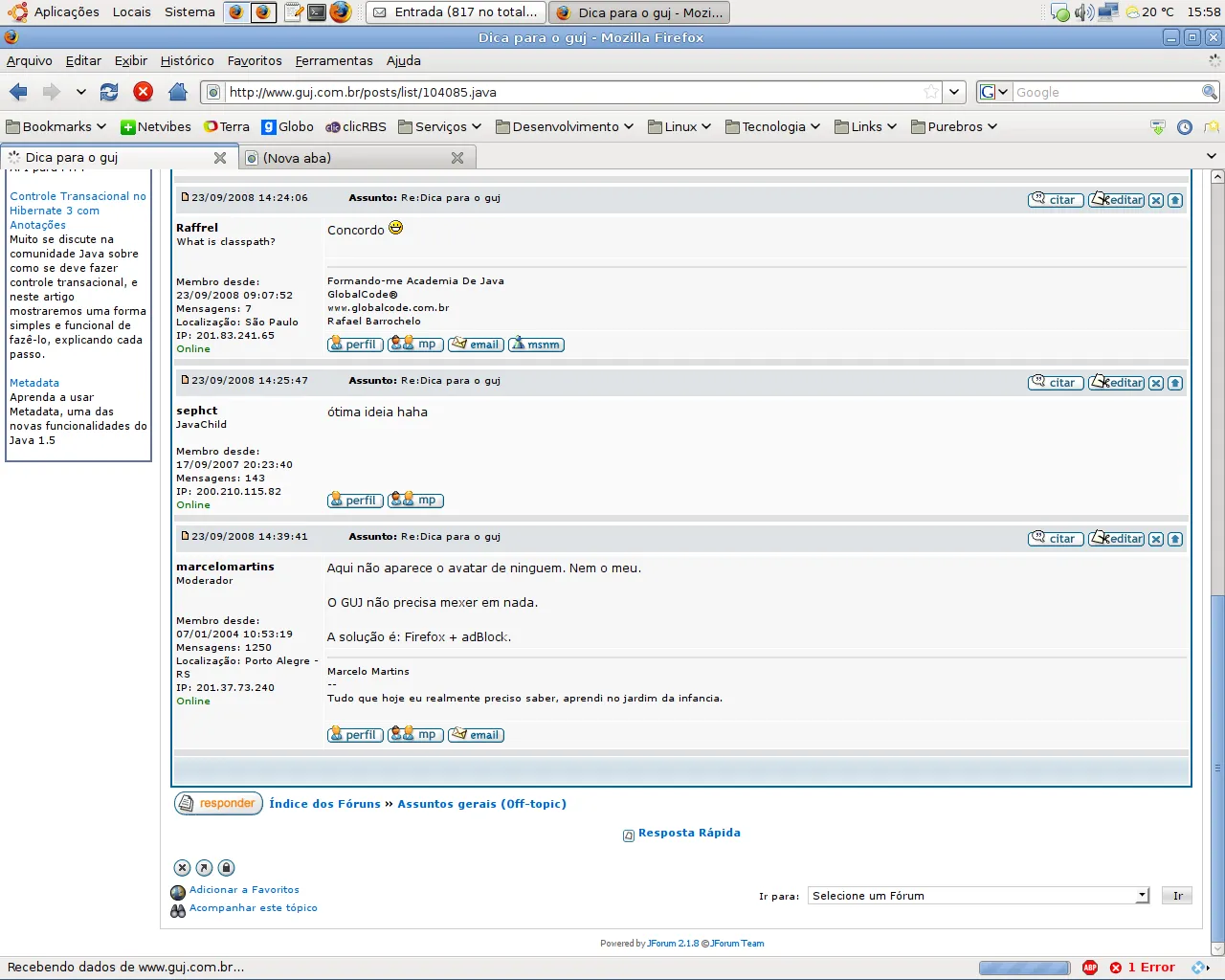Jump to page top from Raffrel's post
The height and width of the screenshot is (980, 1225).
[1175, 200]
